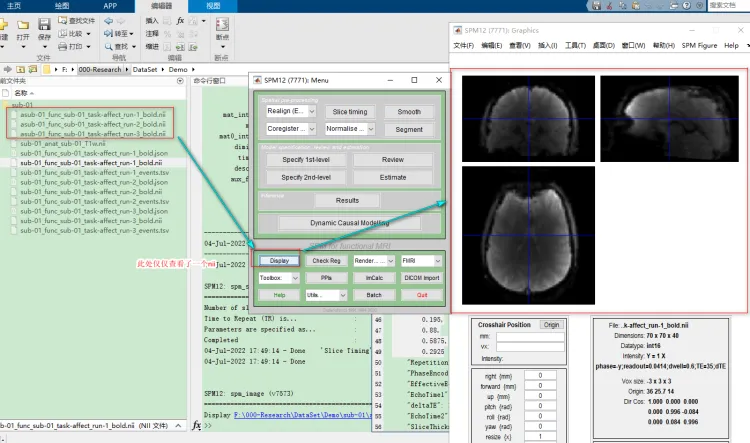Expand the Render dropdown

391,261
